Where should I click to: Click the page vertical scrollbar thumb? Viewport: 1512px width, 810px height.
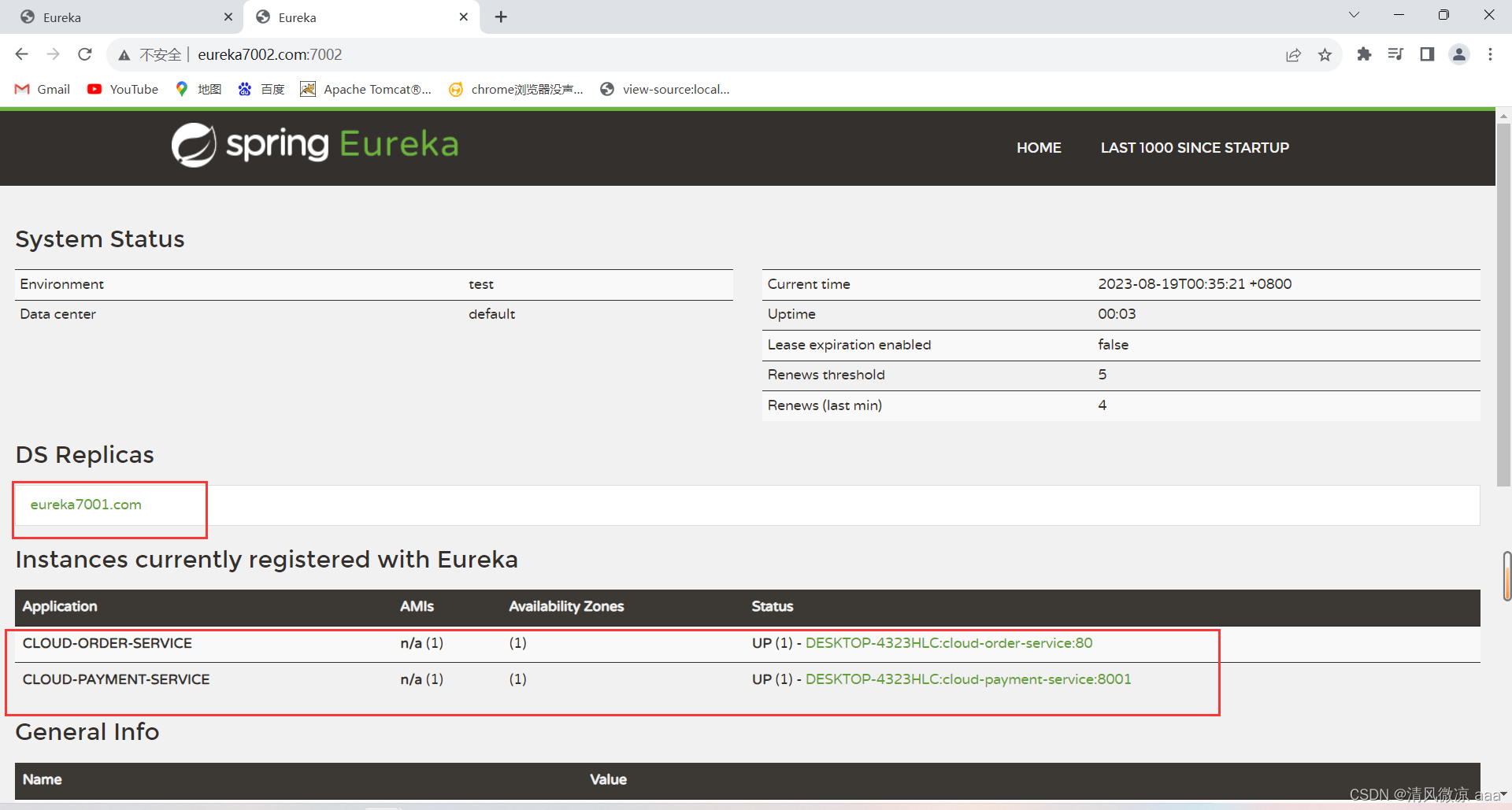coord(1503,304)
